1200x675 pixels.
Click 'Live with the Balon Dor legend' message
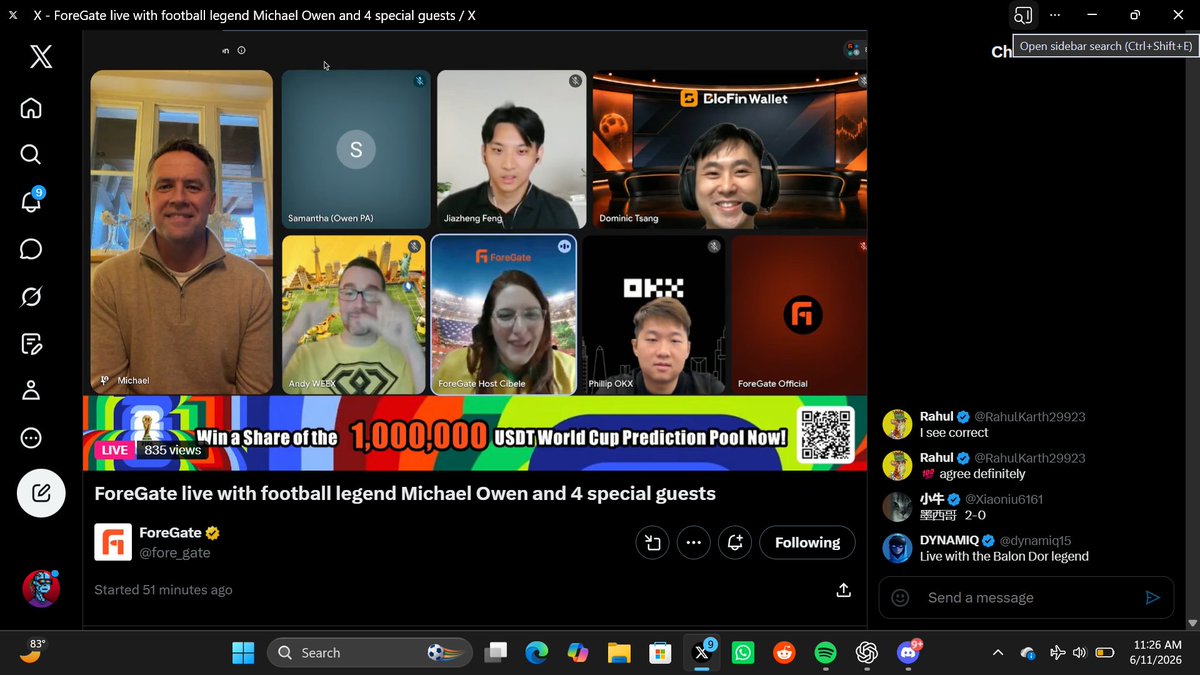click(1004, 556)
